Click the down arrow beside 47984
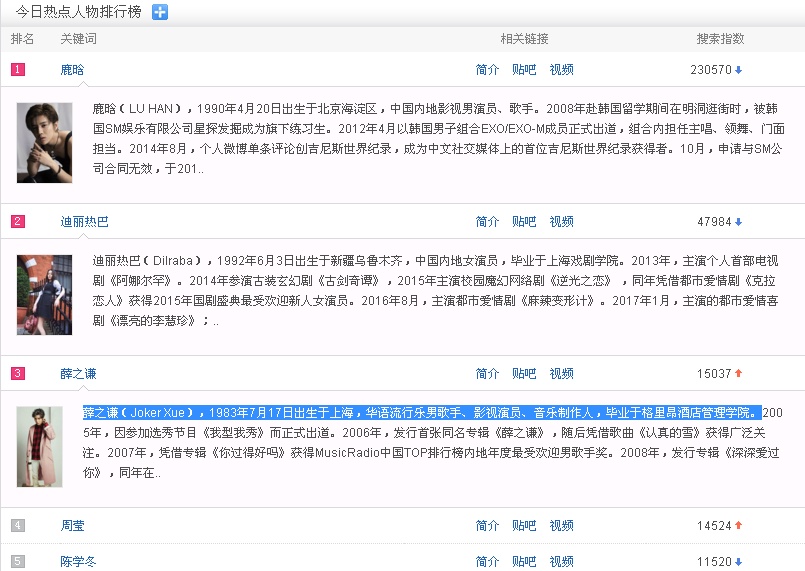The height and width of the screenshot is (571, 805). coord(738,222)
